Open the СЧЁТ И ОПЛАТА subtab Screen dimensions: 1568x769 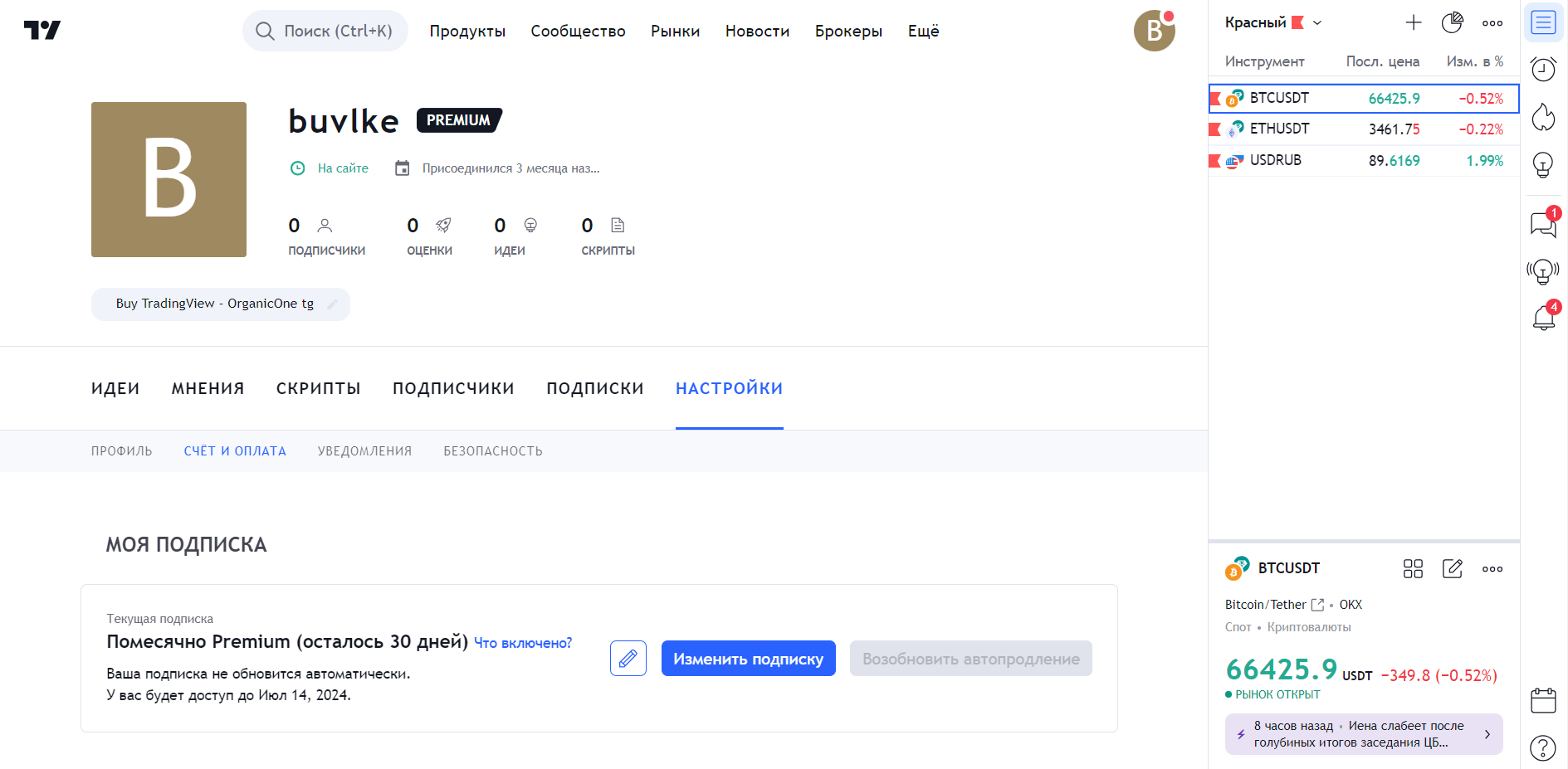[x=235, y=451]
